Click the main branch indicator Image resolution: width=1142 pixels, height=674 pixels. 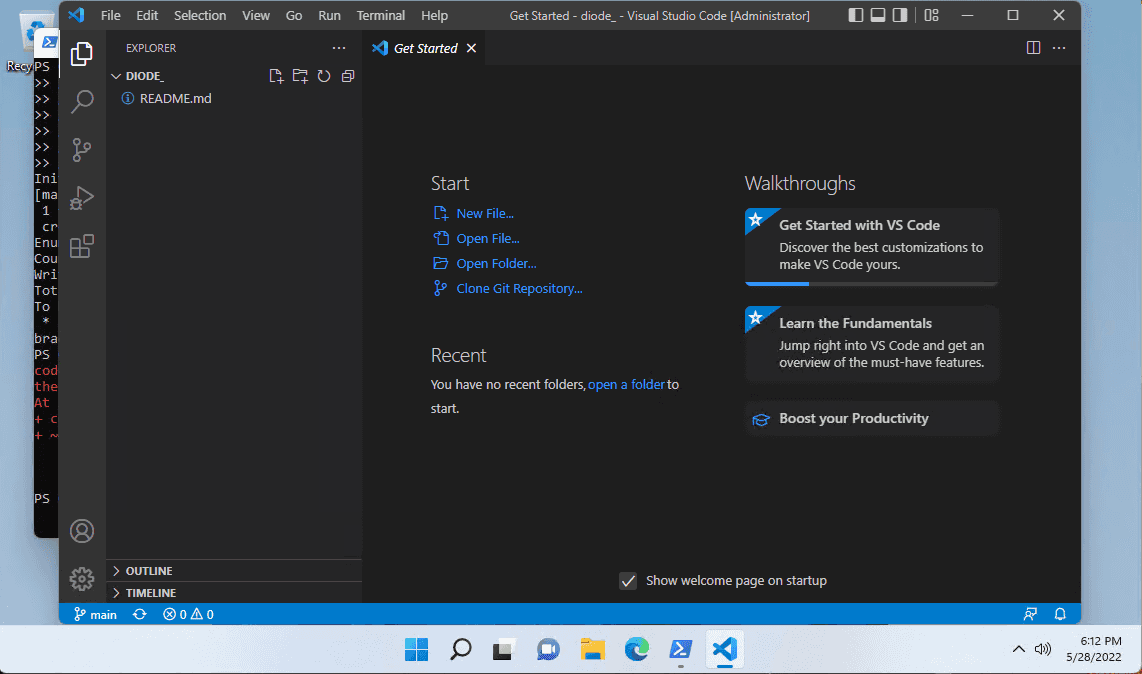95,614
